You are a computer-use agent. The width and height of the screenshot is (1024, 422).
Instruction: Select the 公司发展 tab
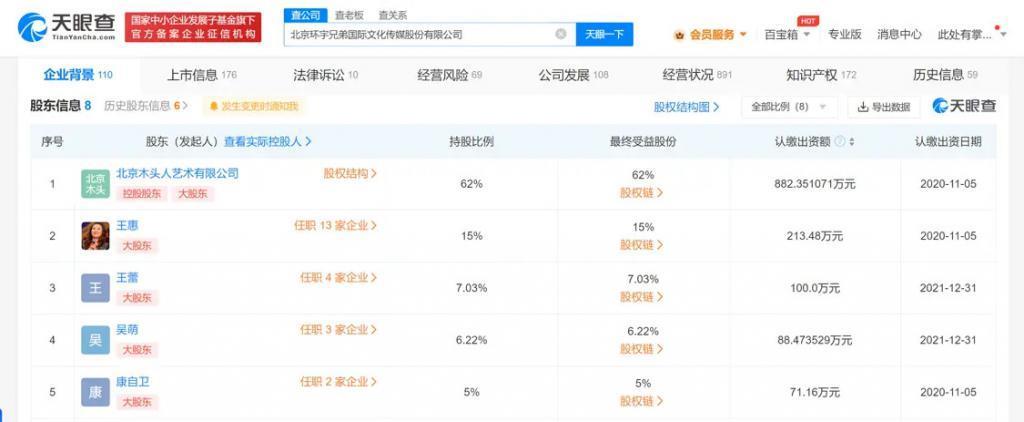[x=573, y=75]
